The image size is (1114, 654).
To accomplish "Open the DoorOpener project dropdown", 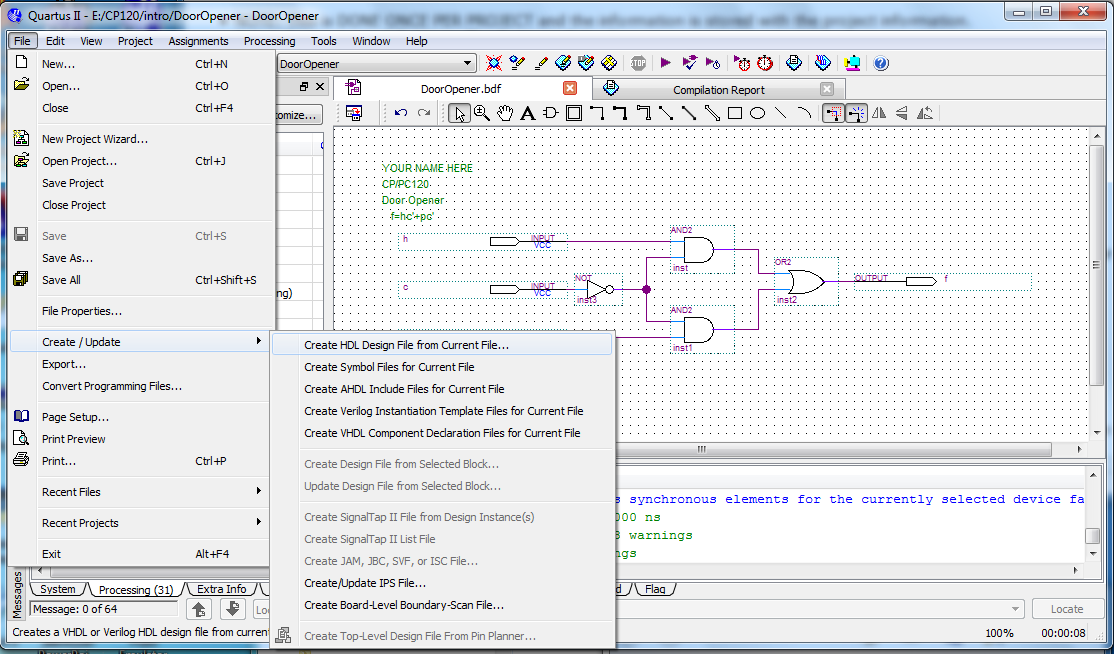I will pyautogui.click(x=467, y=64).
